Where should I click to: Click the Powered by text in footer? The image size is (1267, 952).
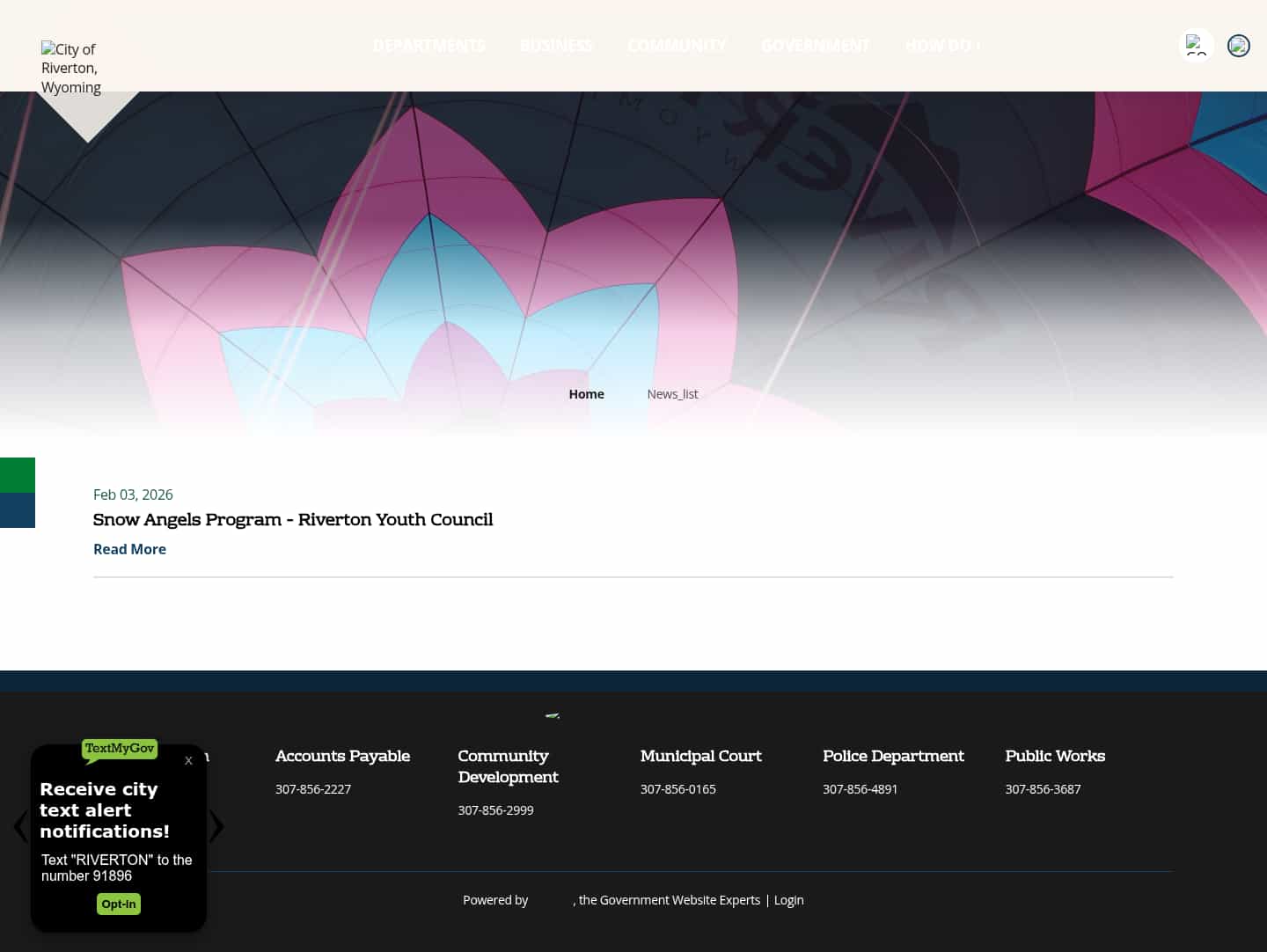click(495, 900)
